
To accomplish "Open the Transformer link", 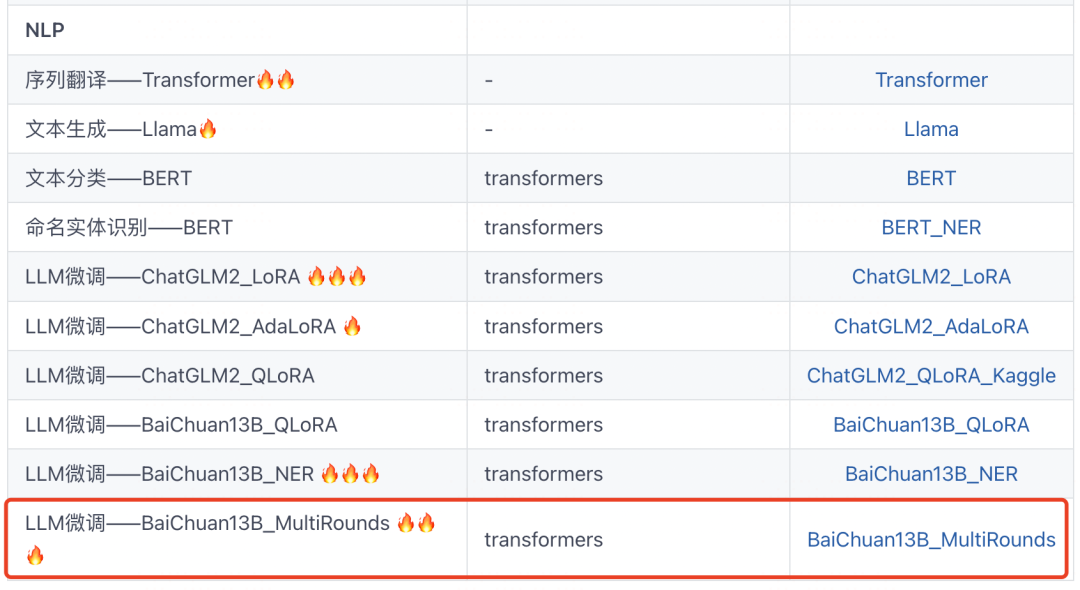I will [x=931, y=80].
